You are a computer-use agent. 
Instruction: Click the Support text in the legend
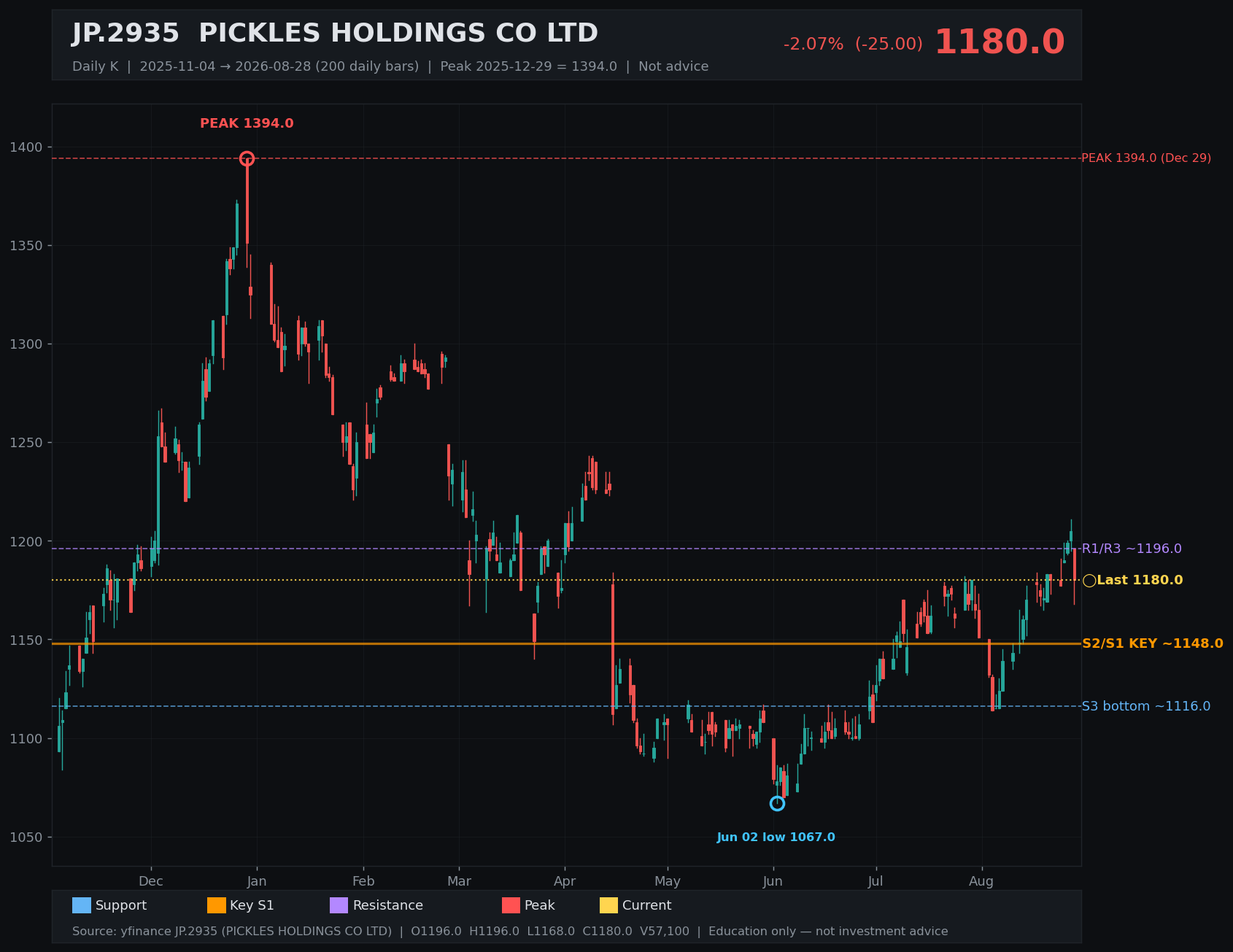pos(121,905)
